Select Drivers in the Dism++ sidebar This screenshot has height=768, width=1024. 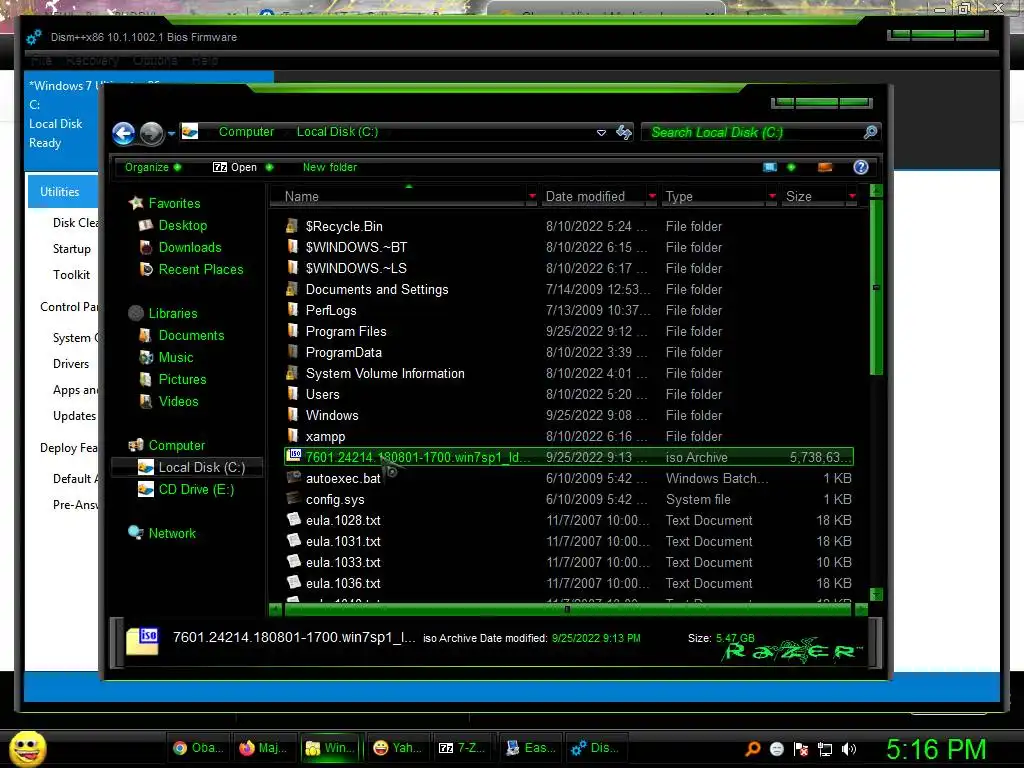(x=71, y=364)
